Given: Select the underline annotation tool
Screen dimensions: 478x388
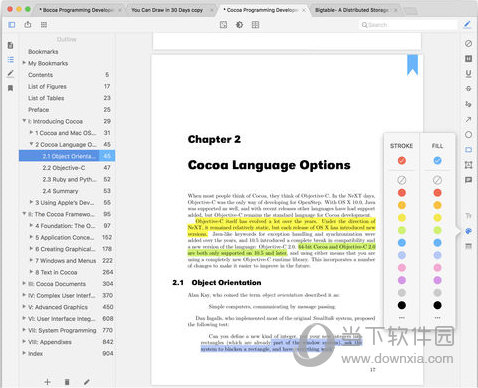Looking at the screenshot, I should [468, 73].
